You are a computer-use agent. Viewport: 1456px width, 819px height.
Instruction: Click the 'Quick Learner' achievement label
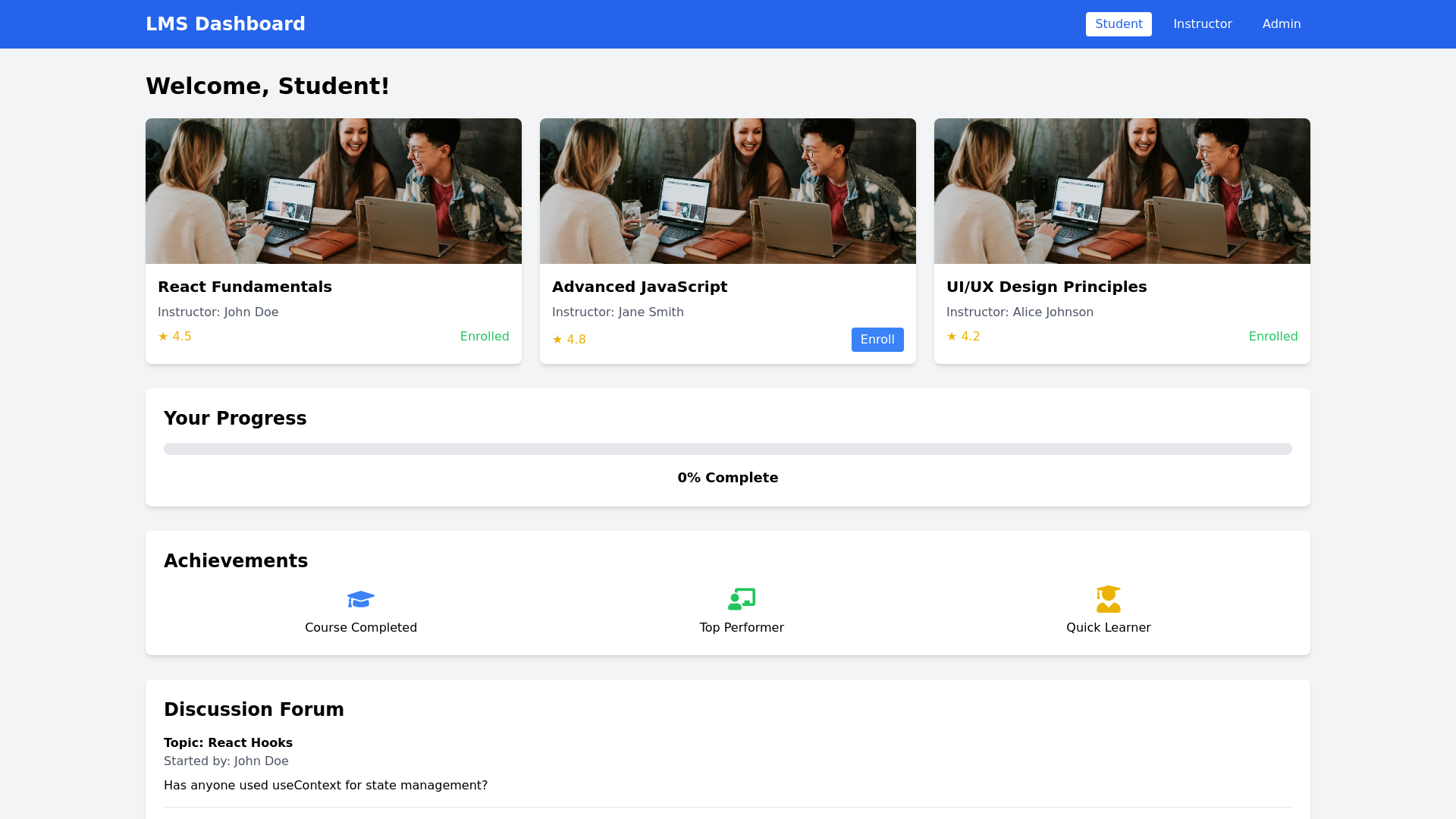click(x=1109, y=628)
